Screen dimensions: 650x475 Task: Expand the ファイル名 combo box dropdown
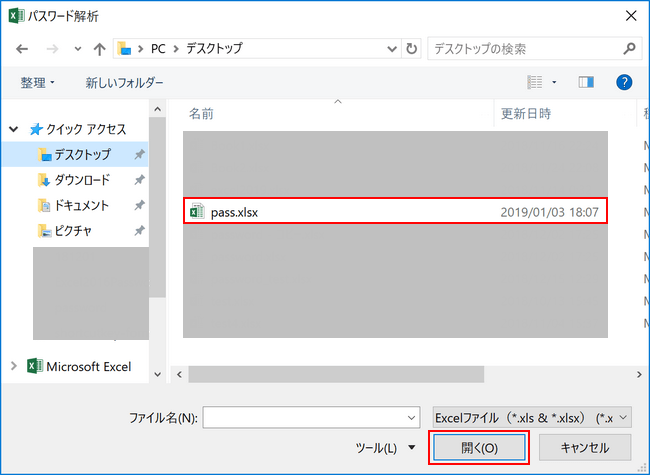coord(411,417)
